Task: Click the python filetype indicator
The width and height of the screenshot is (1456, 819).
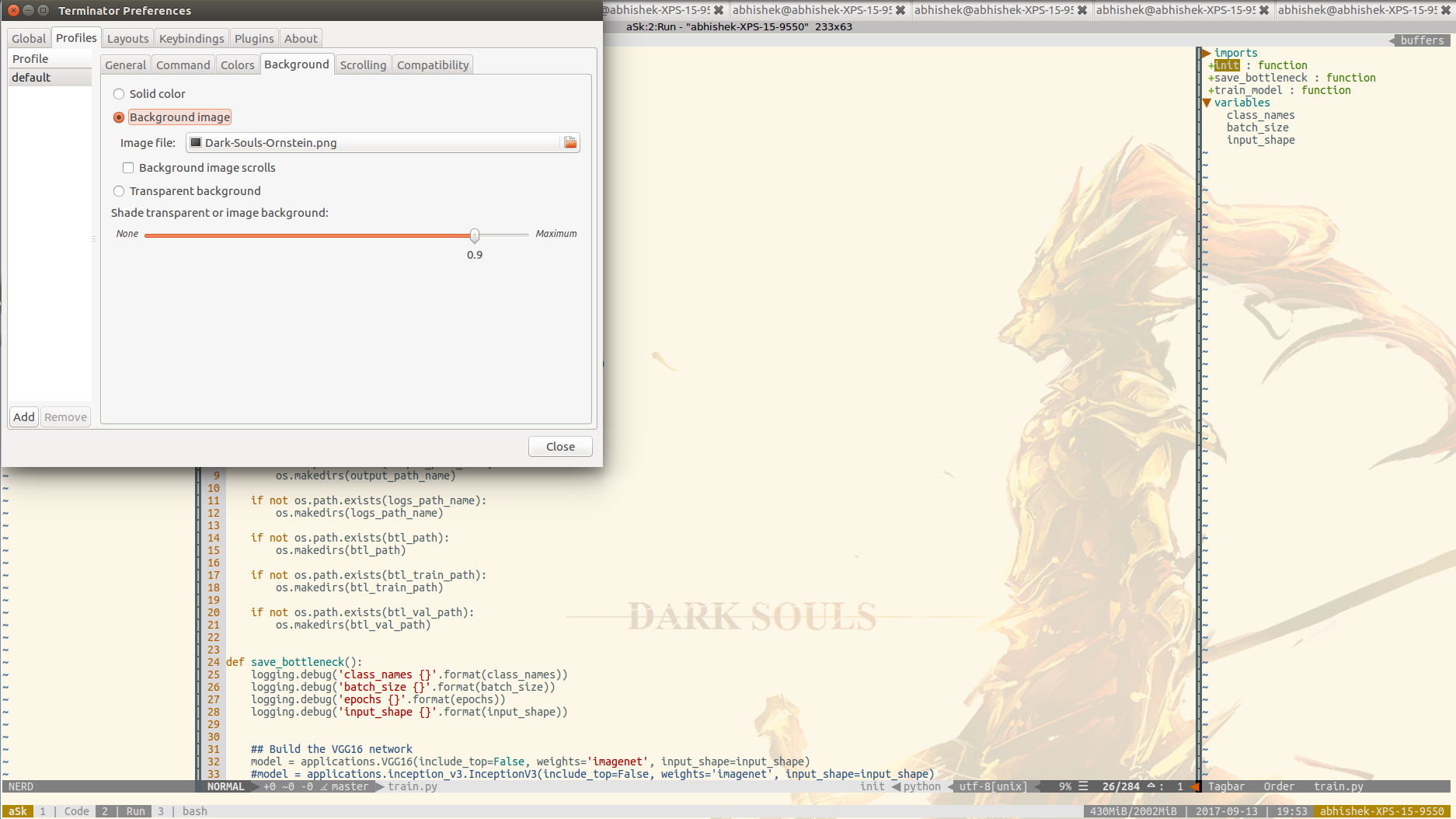Action: [x=921, y=786]
